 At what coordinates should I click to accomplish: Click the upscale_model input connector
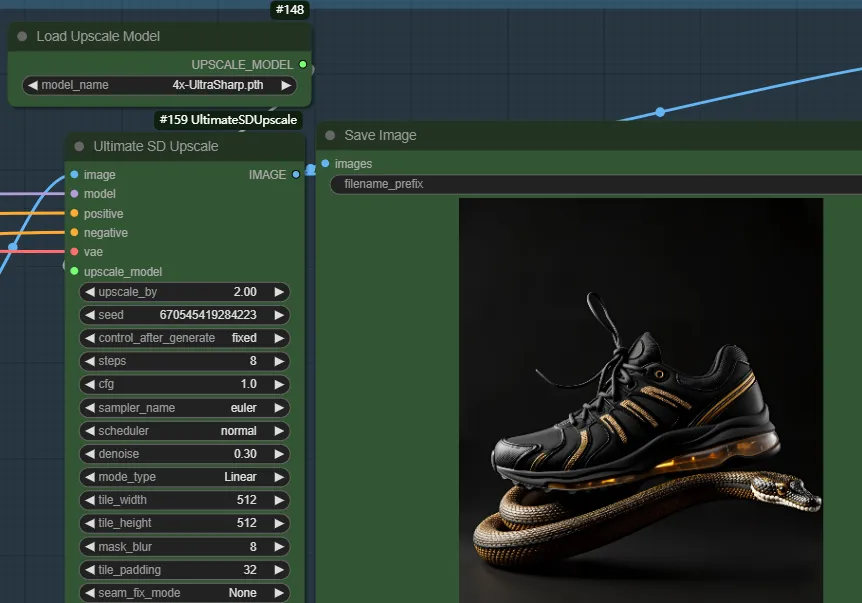pos(74,271)
